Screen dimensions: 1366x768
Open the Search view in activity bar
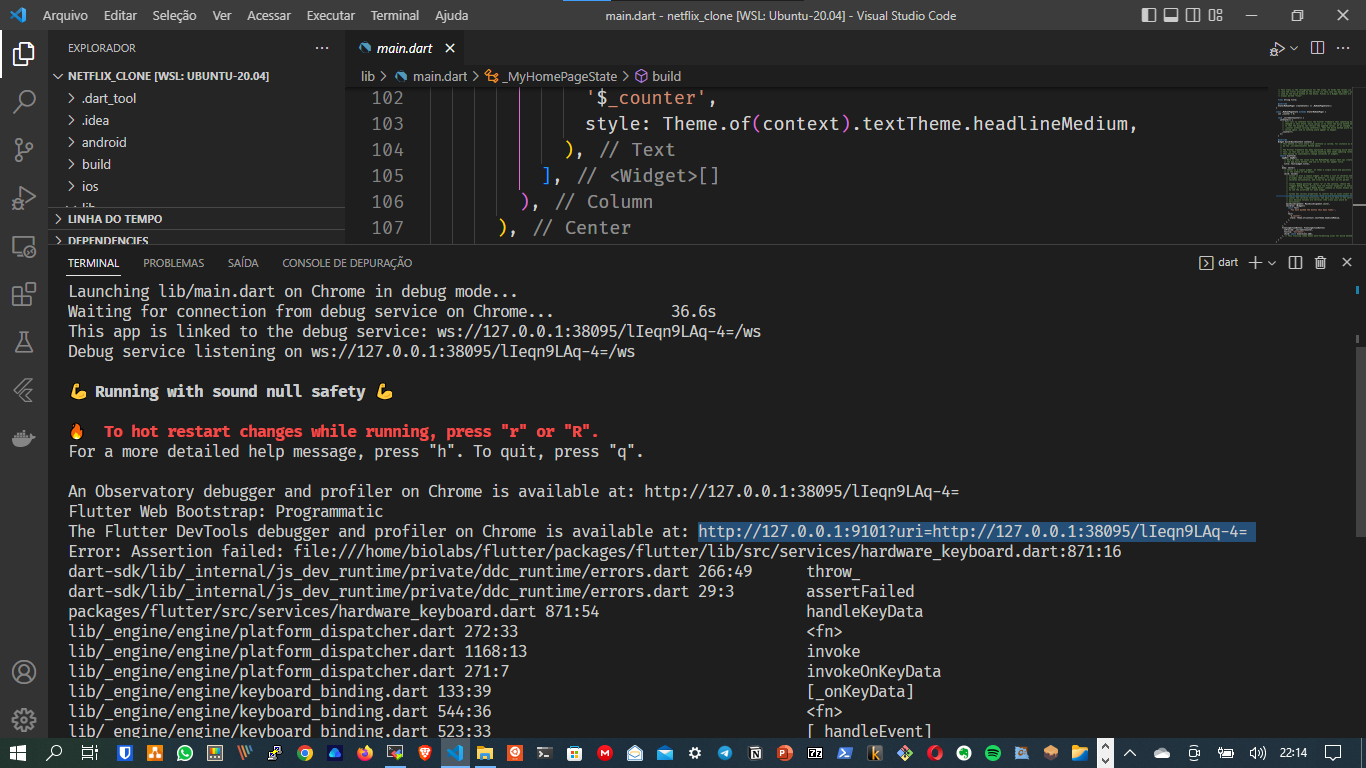(x=24, y=102)
